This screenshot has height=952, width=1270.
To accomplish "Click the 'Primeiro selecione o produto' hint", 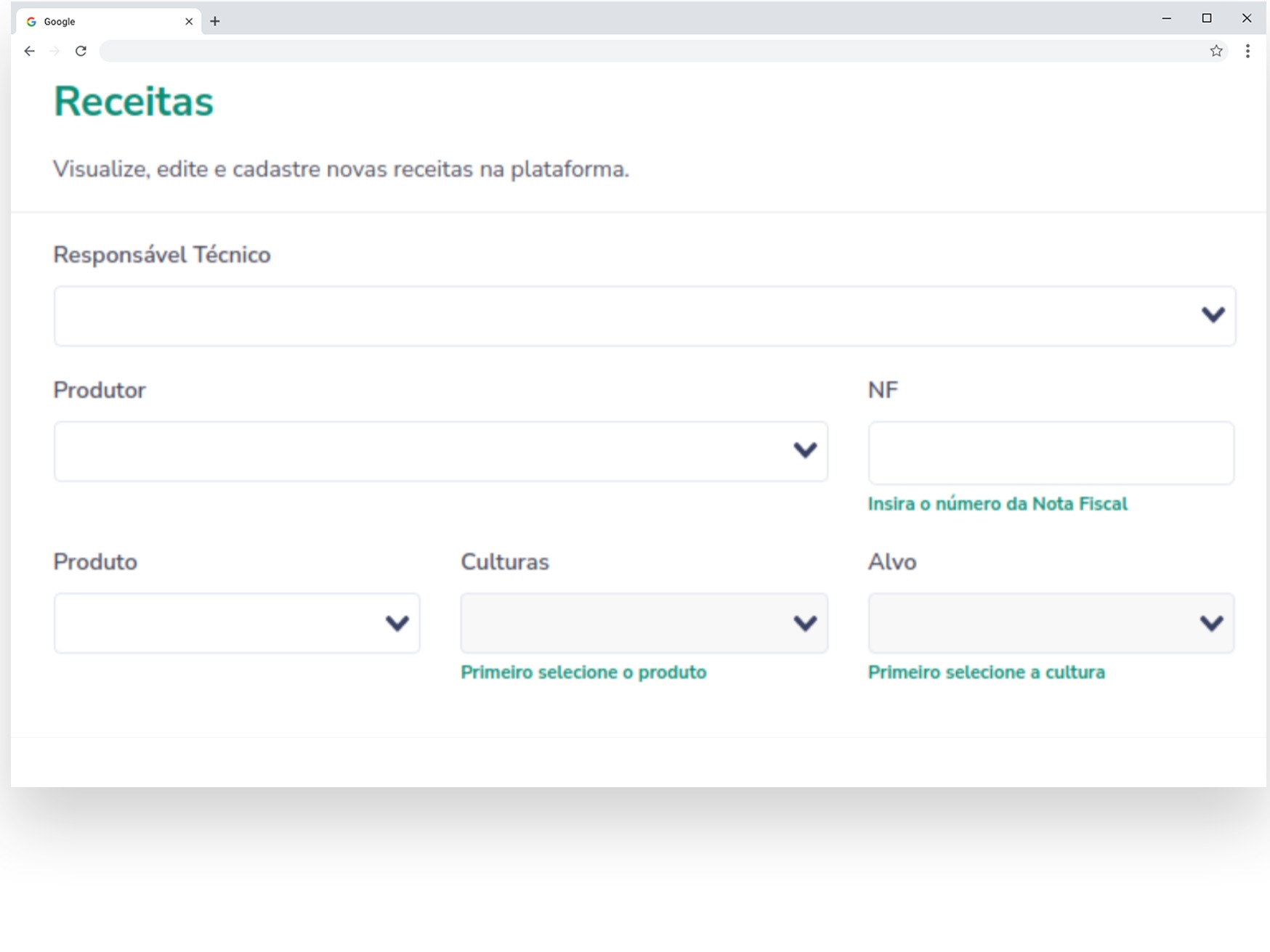I will 583,672.
